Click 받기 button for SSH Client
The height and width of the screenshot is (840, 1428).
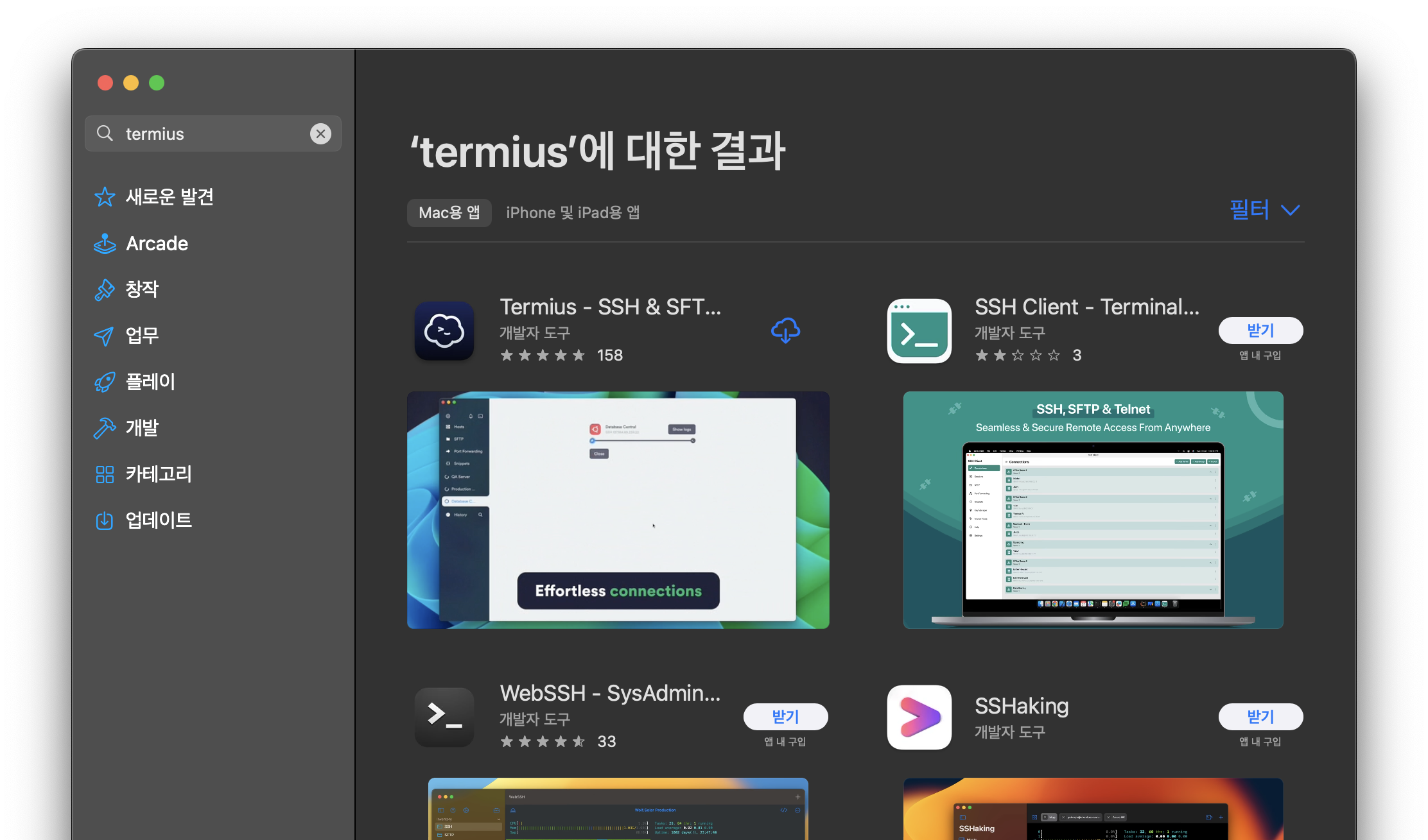(1260, 330)
